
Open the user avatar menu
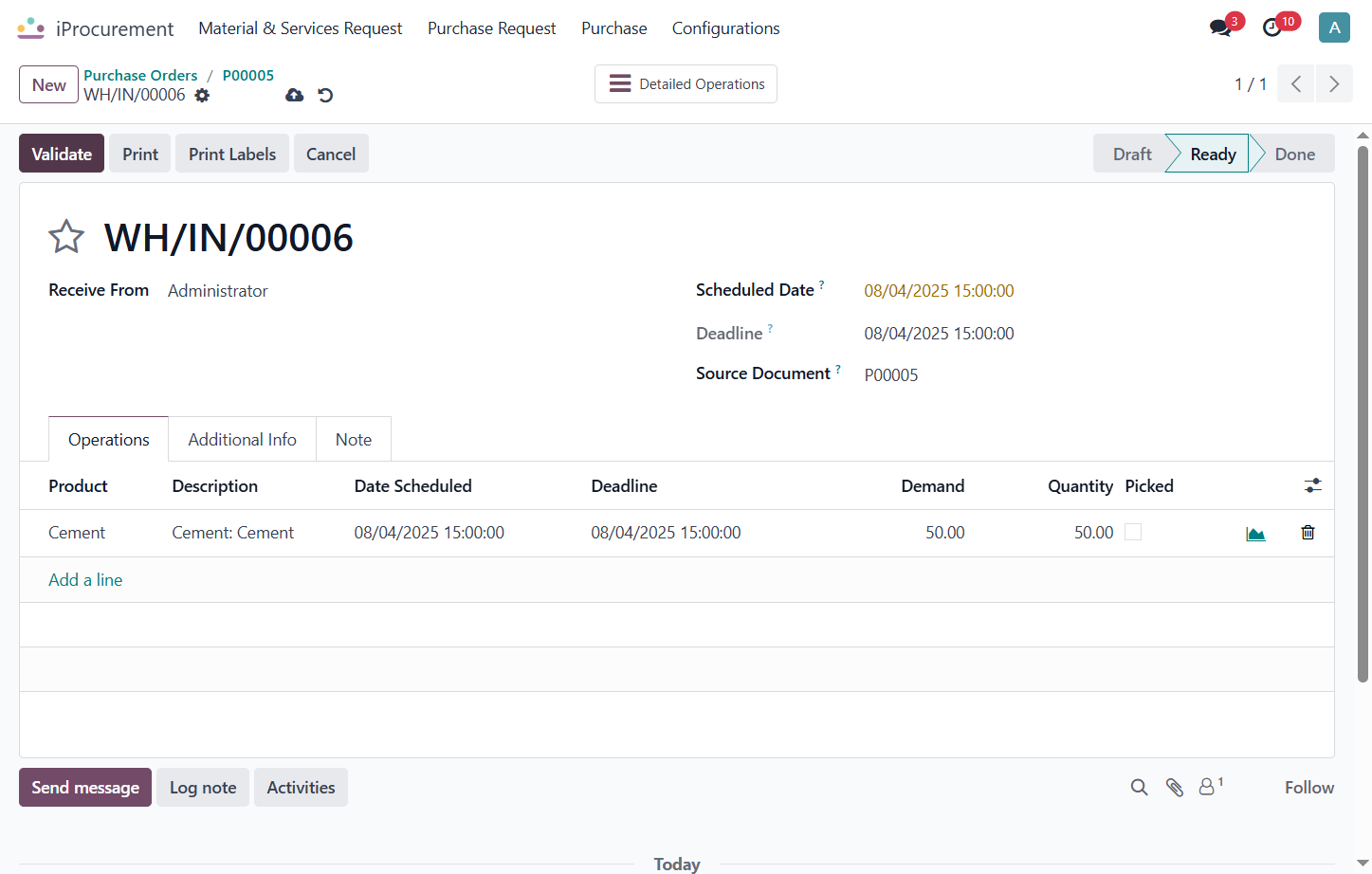(1334, 27)
